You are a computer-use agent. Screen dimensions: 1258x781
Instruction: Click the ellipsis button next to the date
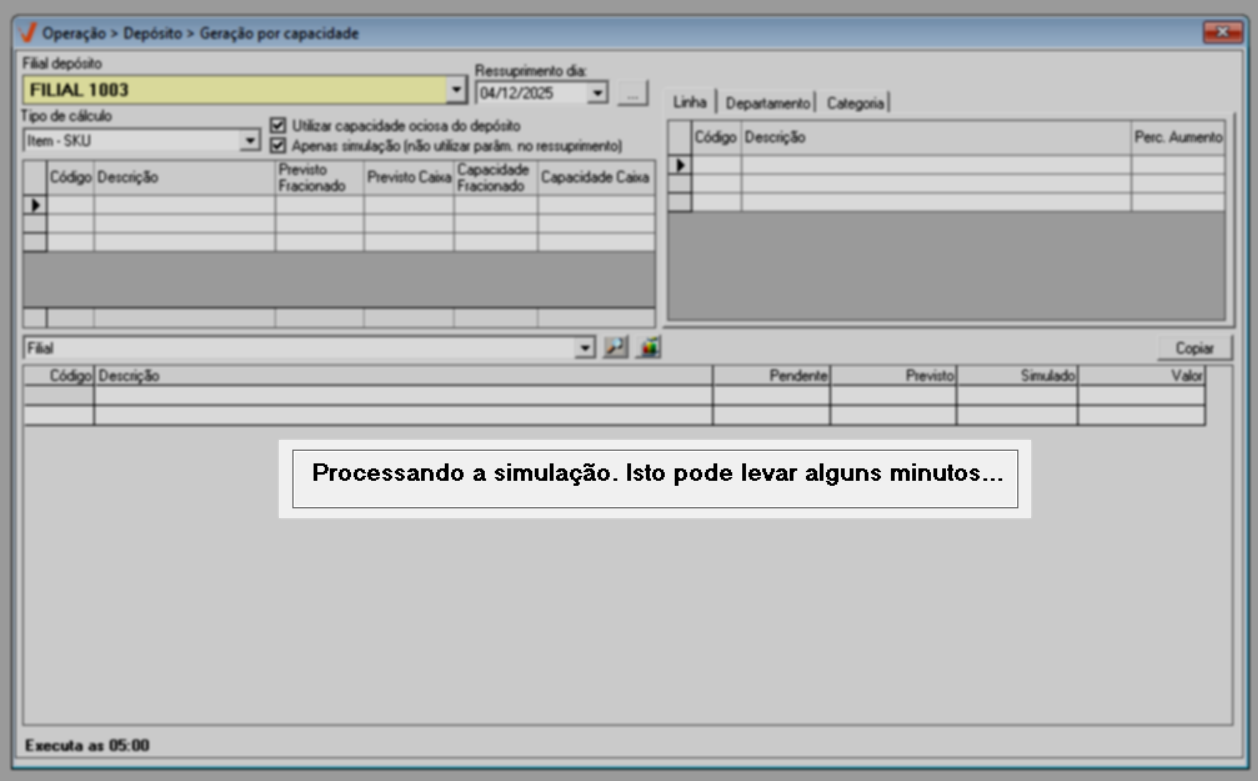[x=632, y=93]
